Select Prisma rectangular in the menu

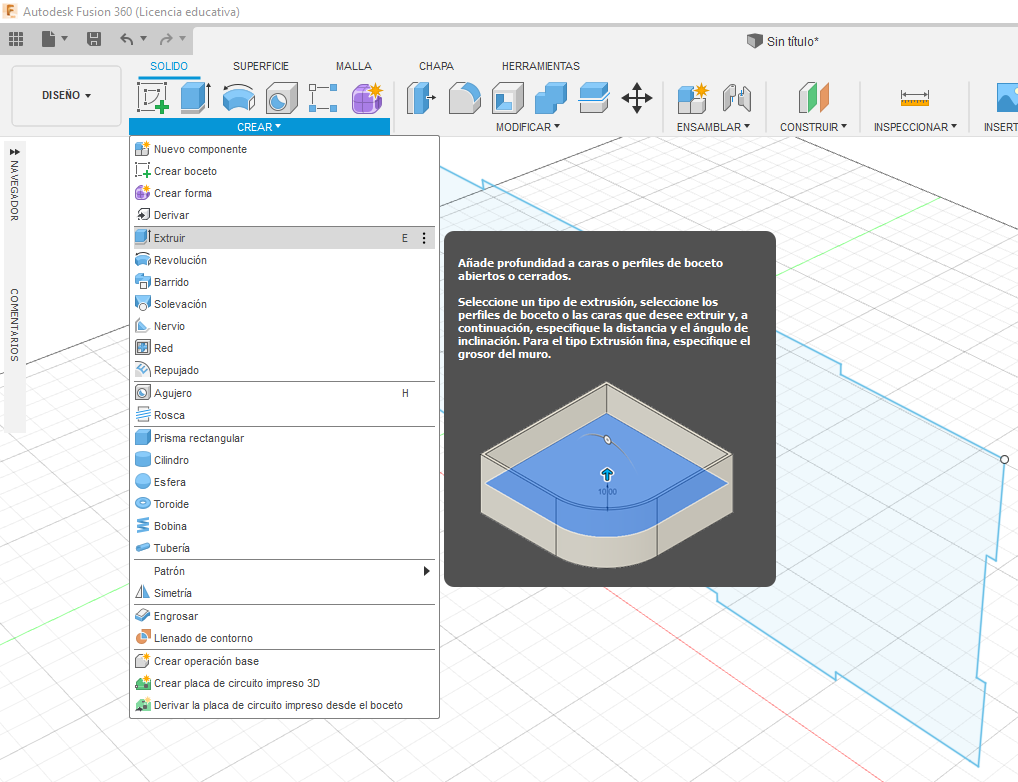tap(284, 438)
